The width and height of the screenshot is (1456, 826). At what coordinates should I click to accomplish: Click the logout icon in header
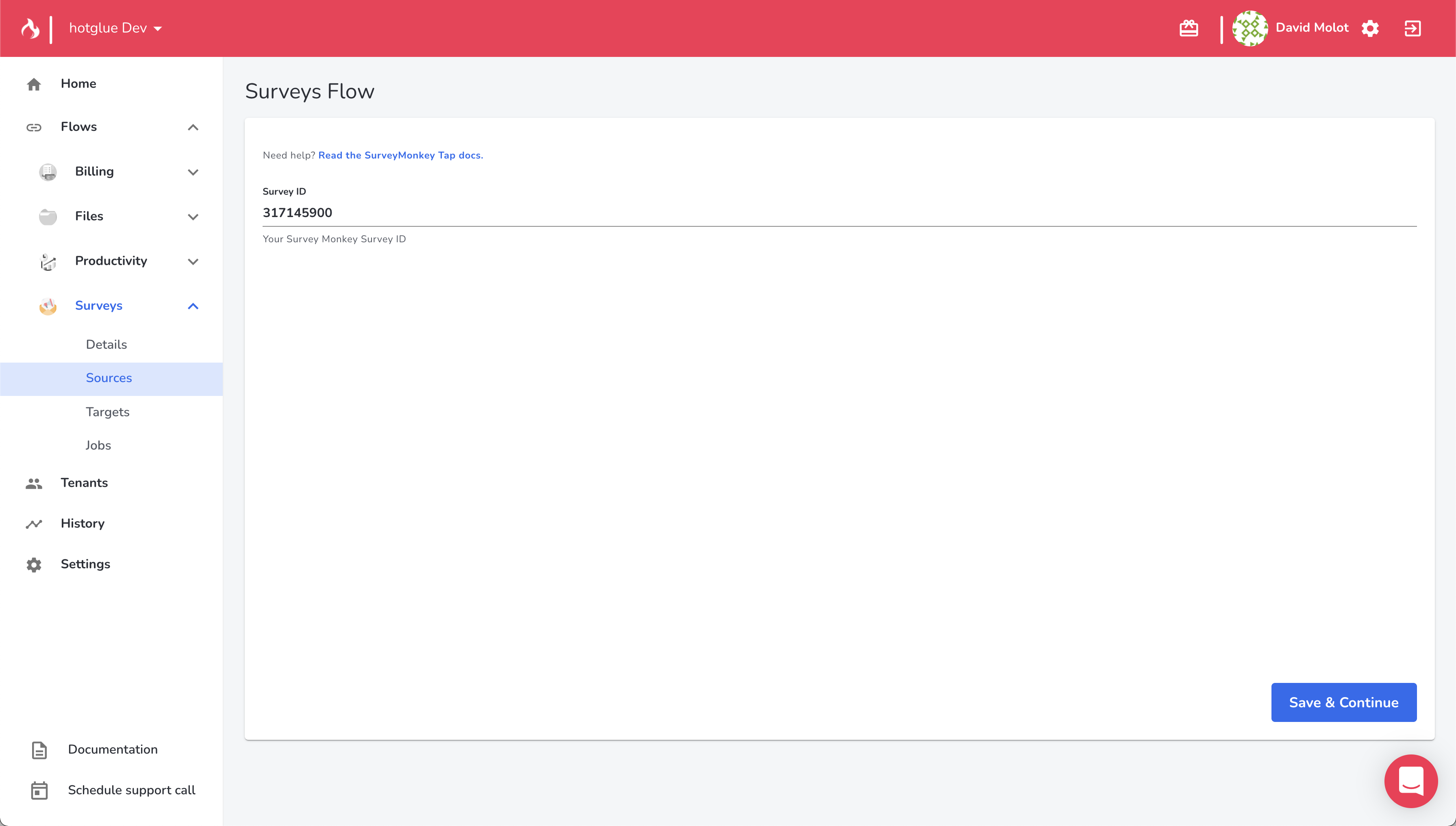coord(1413,28)
